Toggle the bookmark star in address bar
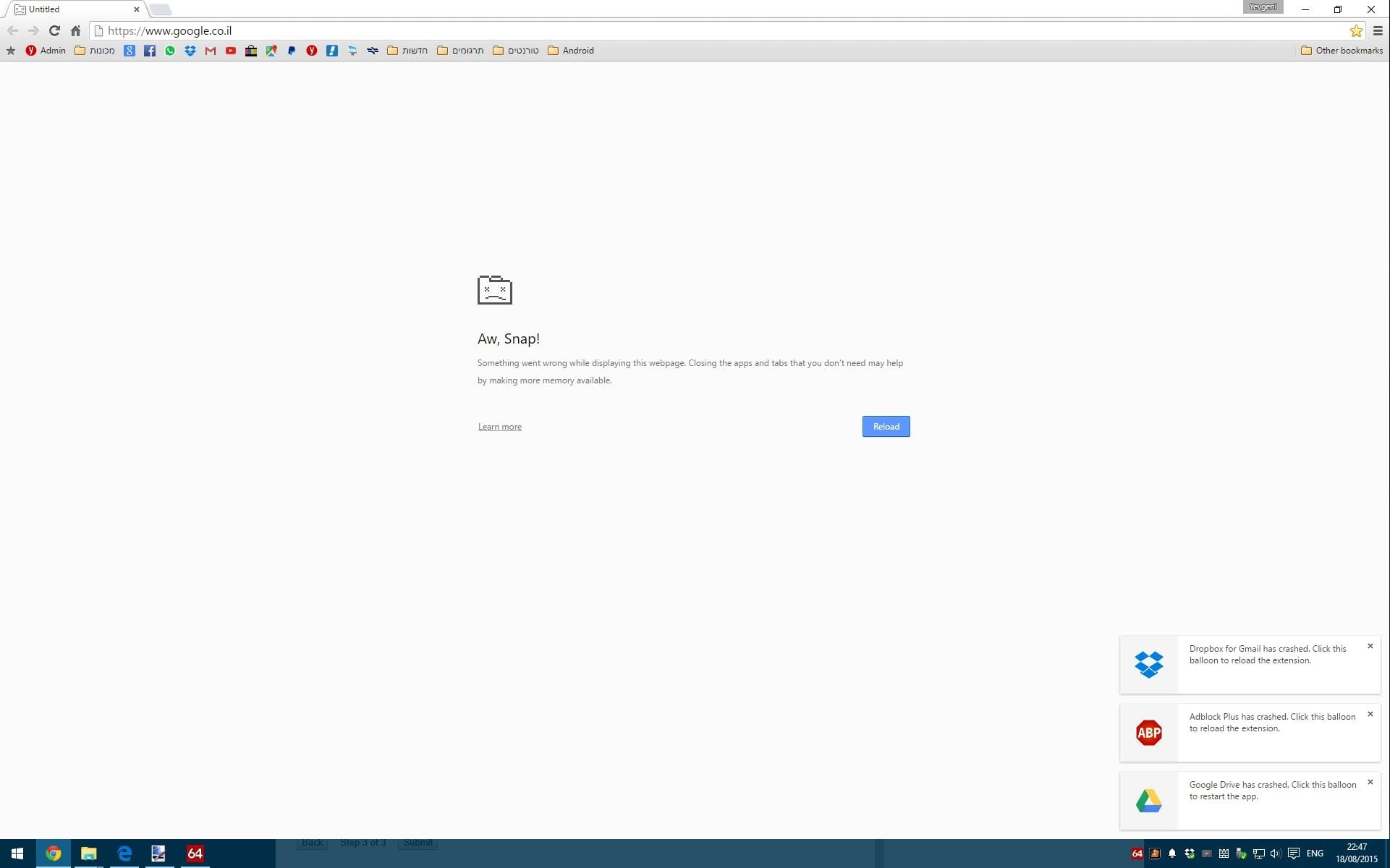Viewport: 1390px width, 868px height. 1356,30
